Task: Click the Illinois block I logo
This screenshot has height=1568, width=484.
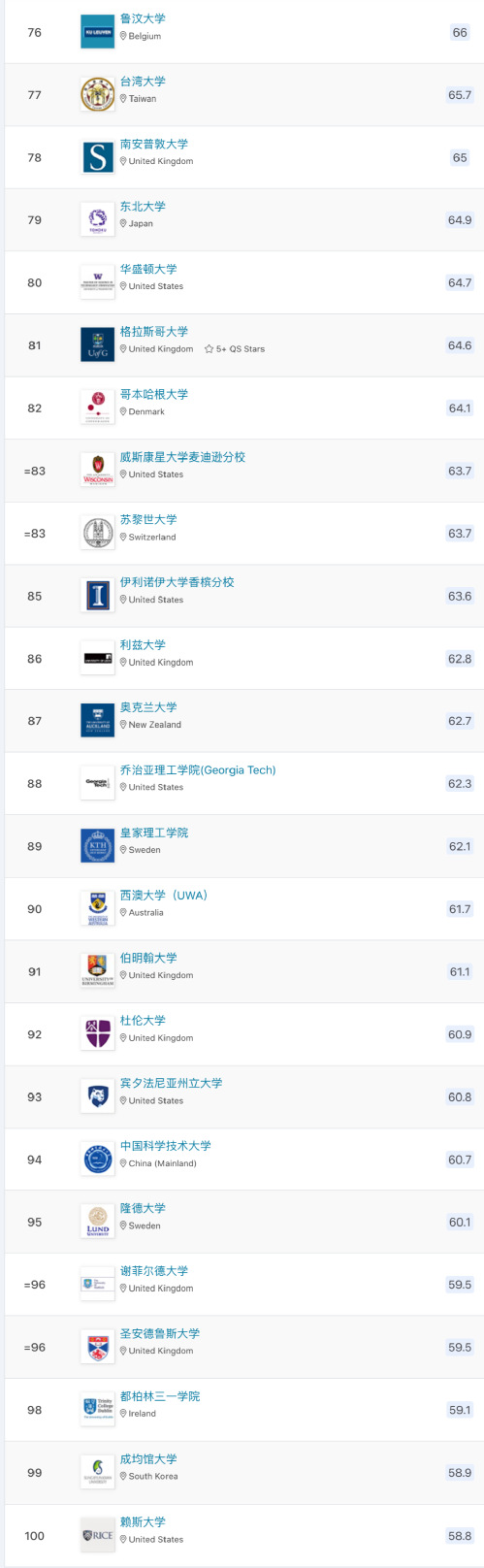Action: (x=97, y=596)
